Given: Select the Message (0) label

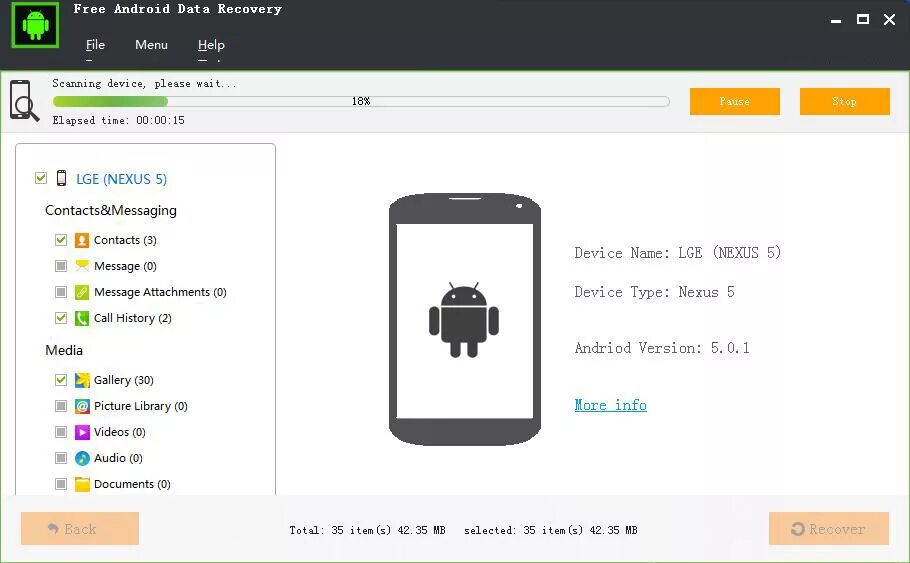Looking at the screenshot, I should pos(125,266).
